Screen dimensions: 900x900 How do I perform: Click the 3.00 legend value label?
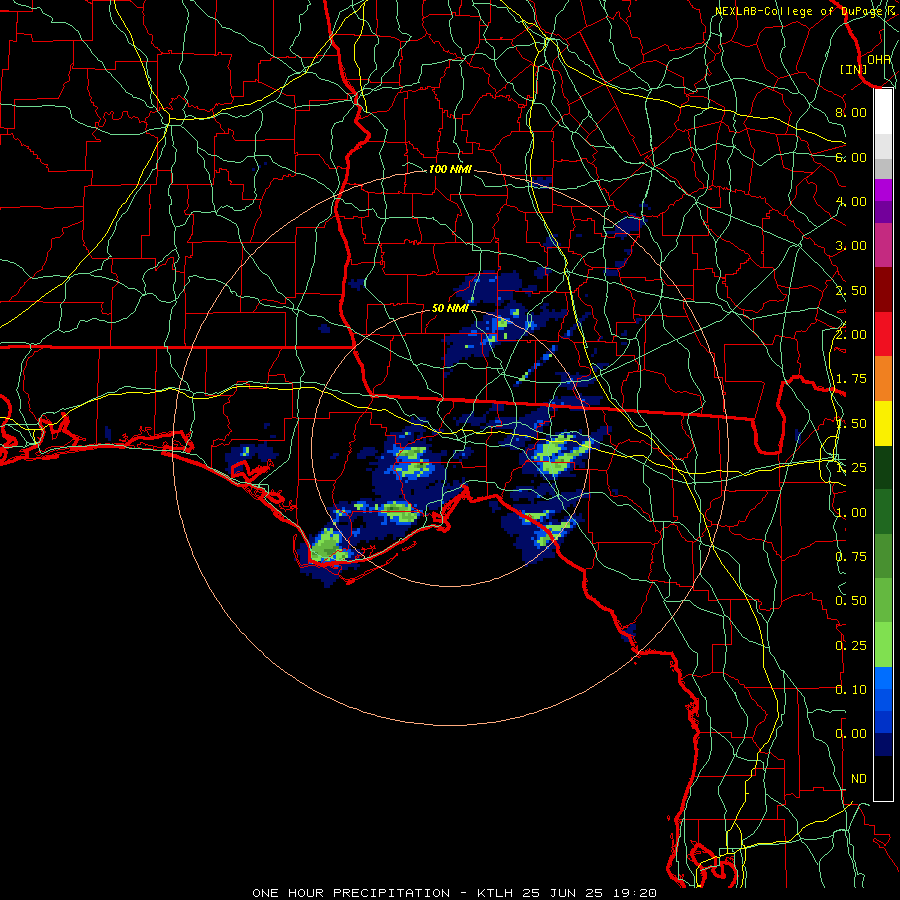851,246
